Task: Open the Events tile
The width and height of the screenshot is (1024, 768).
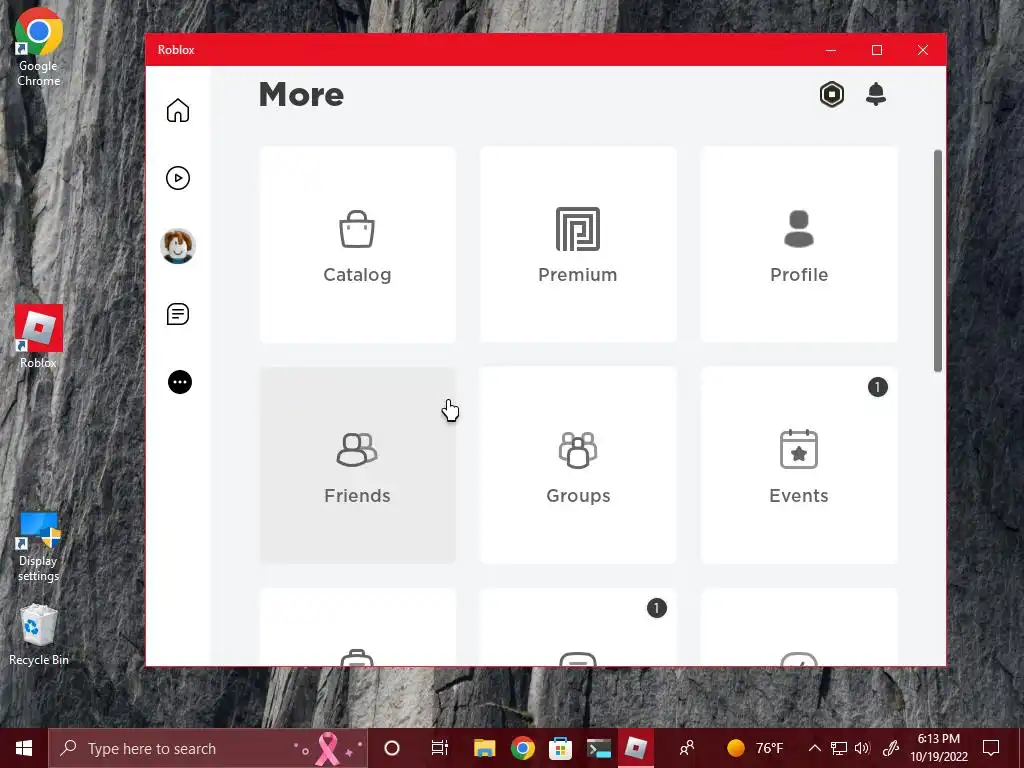Action: pyautogui.click(x=799, y=465)
